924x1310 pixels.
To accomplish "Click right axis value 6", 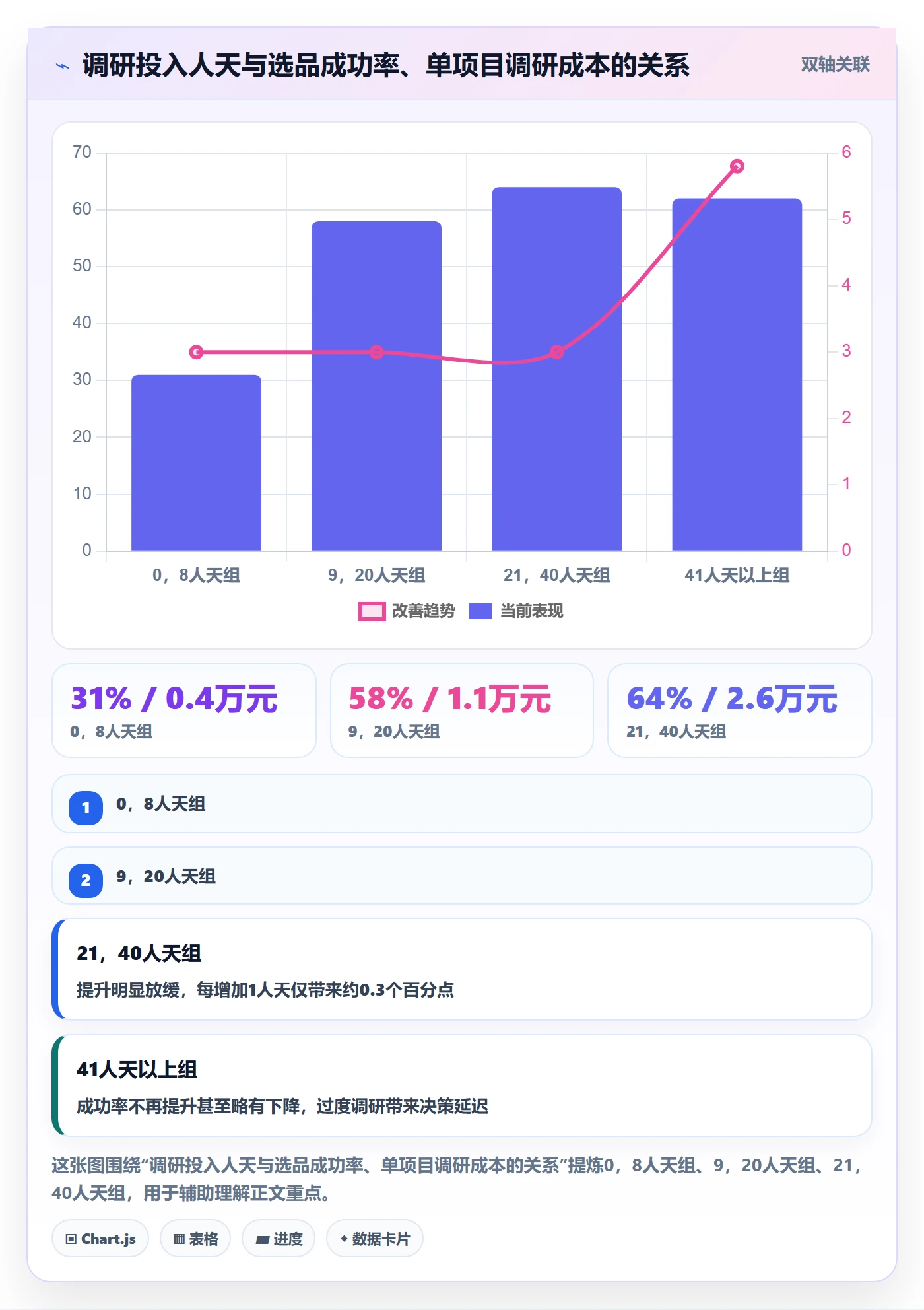I will [x=846, y=153].
